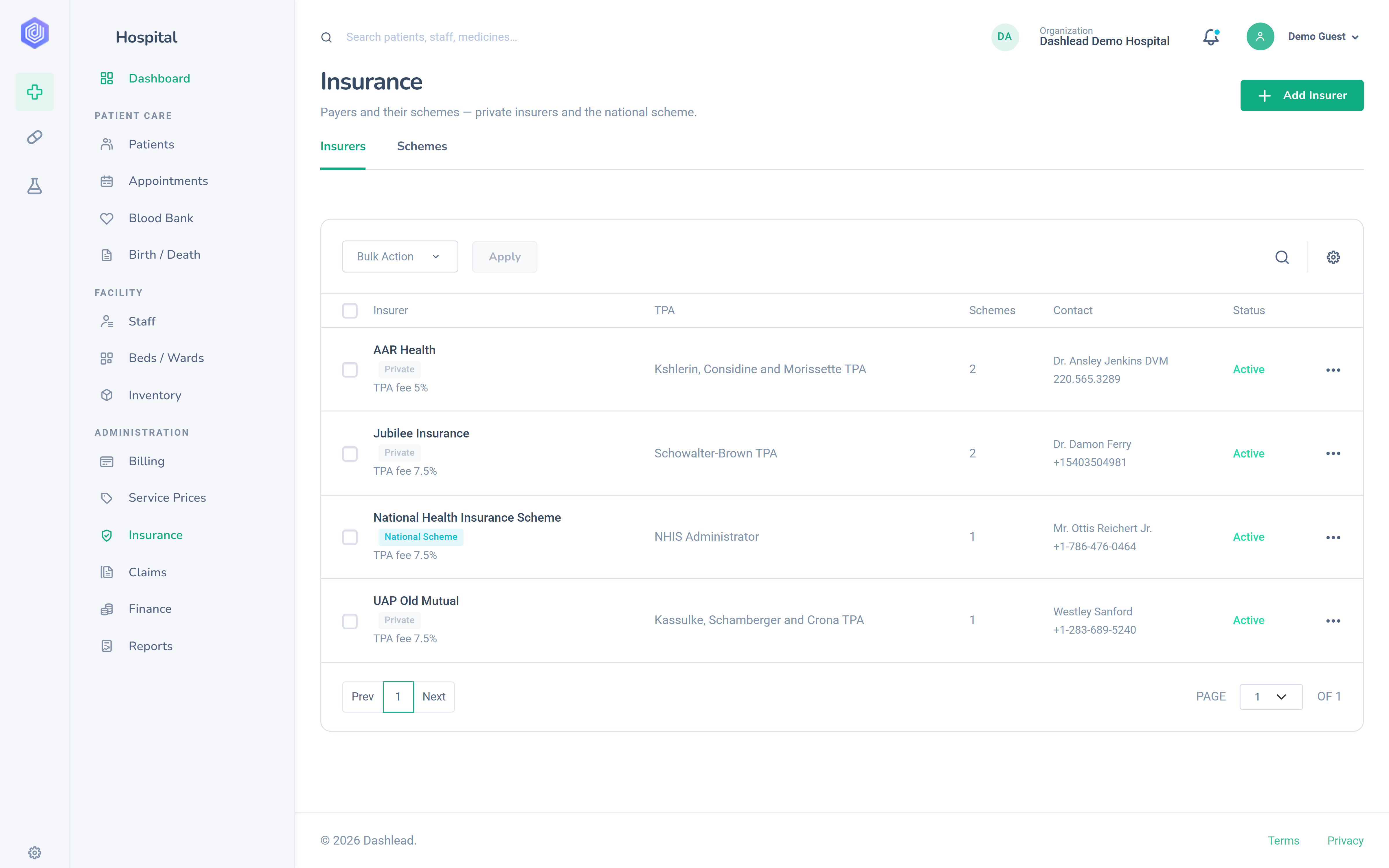This screenshot has height=868, width=1389.
Task: Click the notification bell icon
Action: 1211,37
